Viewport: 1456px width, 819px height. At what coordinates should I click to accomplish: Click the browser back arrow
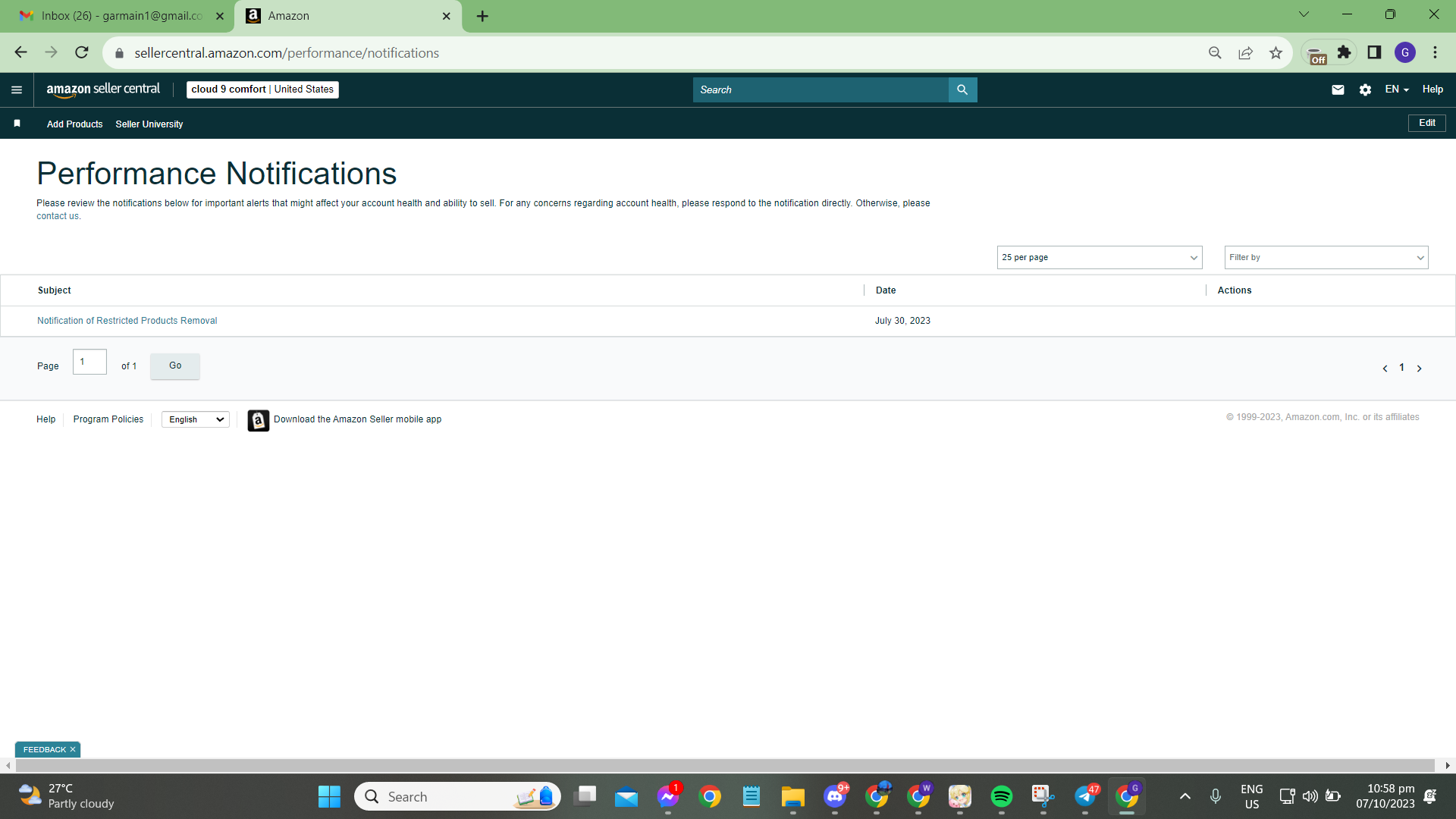(20, 52)
